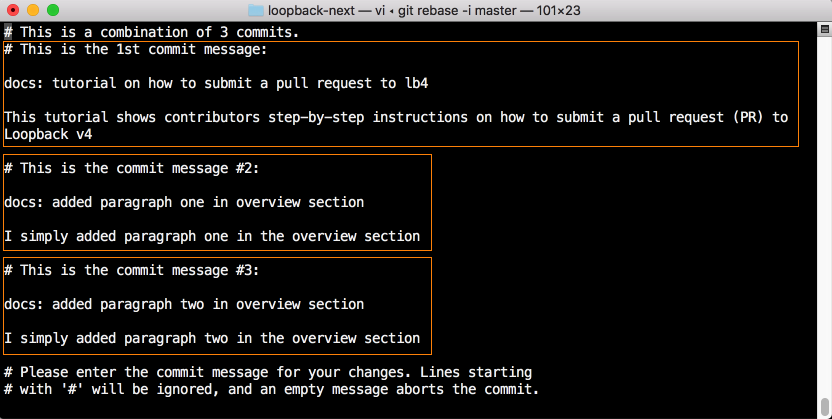Click 'docs: added paragraph two in overview section'

click(x=184, y=304)
